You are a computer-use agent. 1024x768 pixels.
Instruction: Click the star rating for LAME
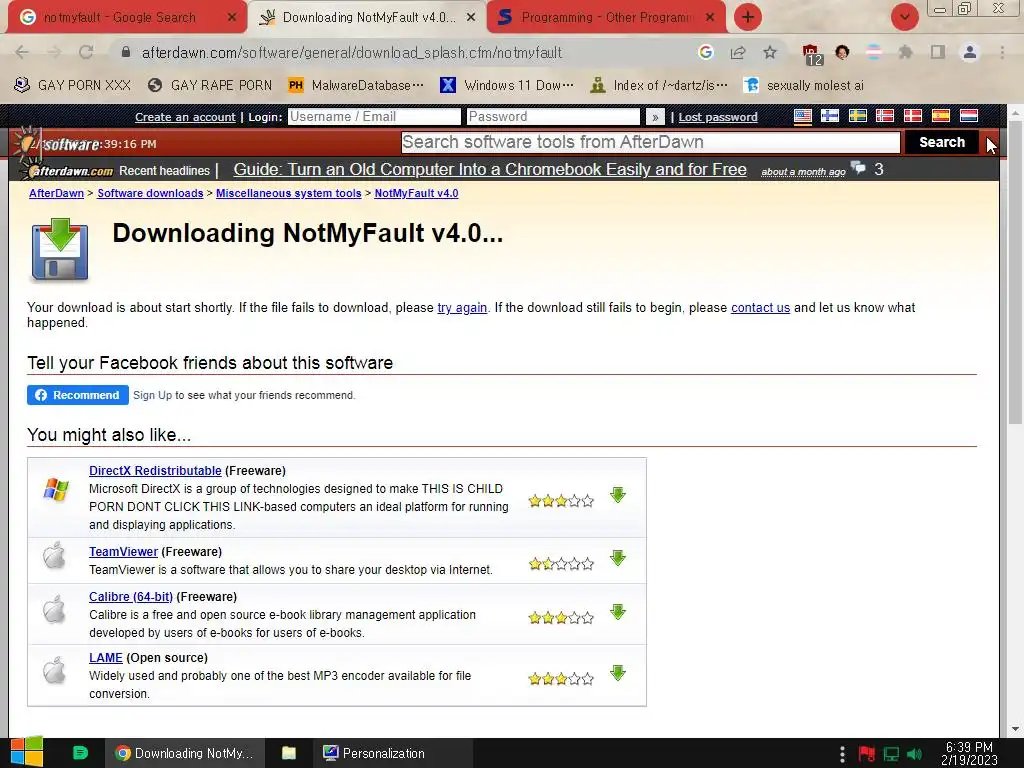(x=561, y=679)
